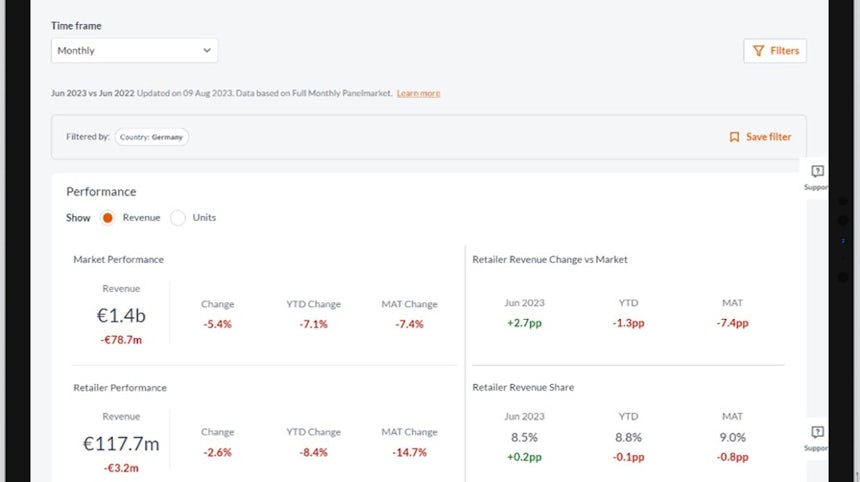The width and height of the screenshot is (860, 482).
Task: Select the Revenue radio button
Action: [108, 218]
